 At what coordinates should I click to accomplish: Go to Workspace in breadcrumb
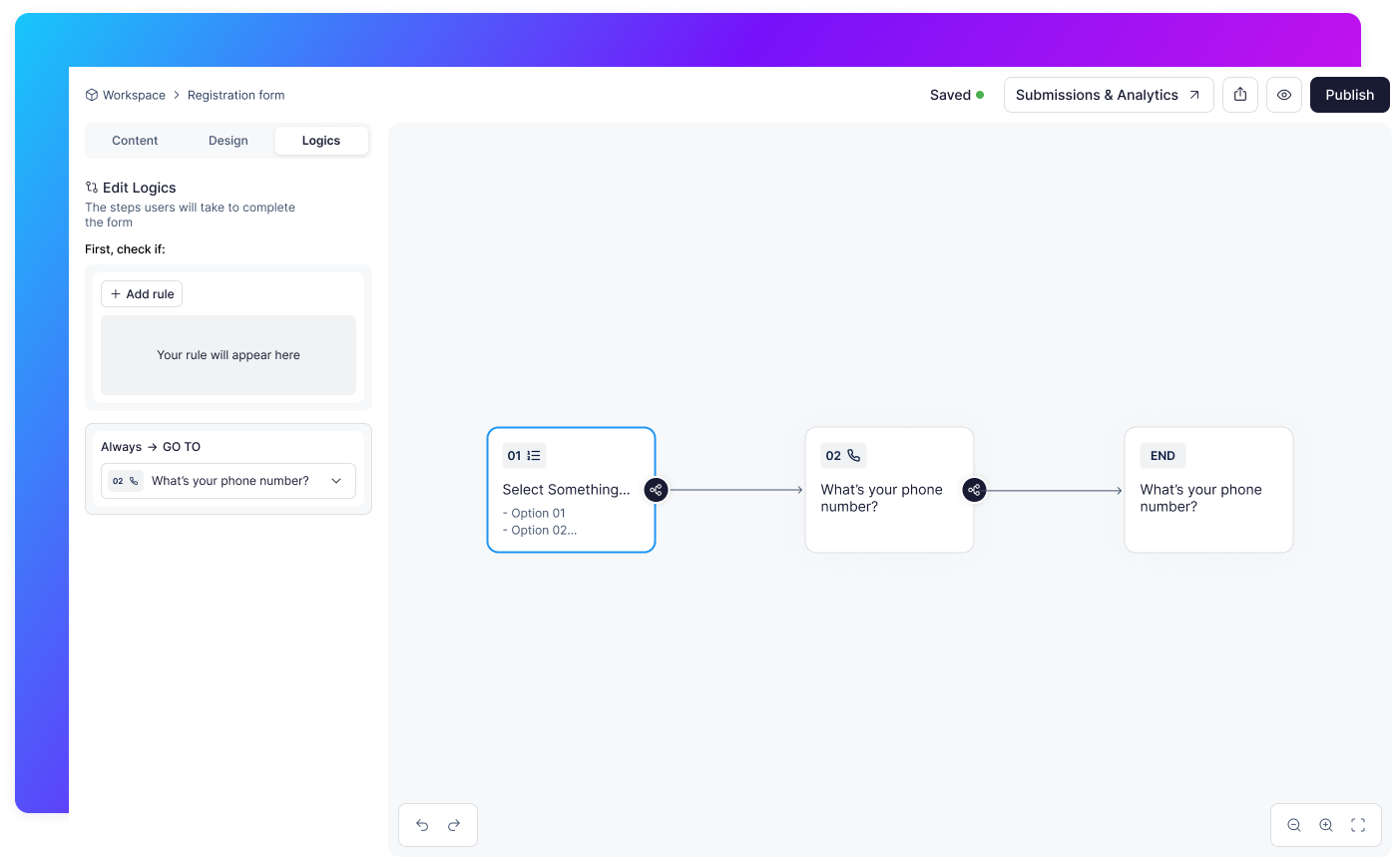(x=134, y=96)
